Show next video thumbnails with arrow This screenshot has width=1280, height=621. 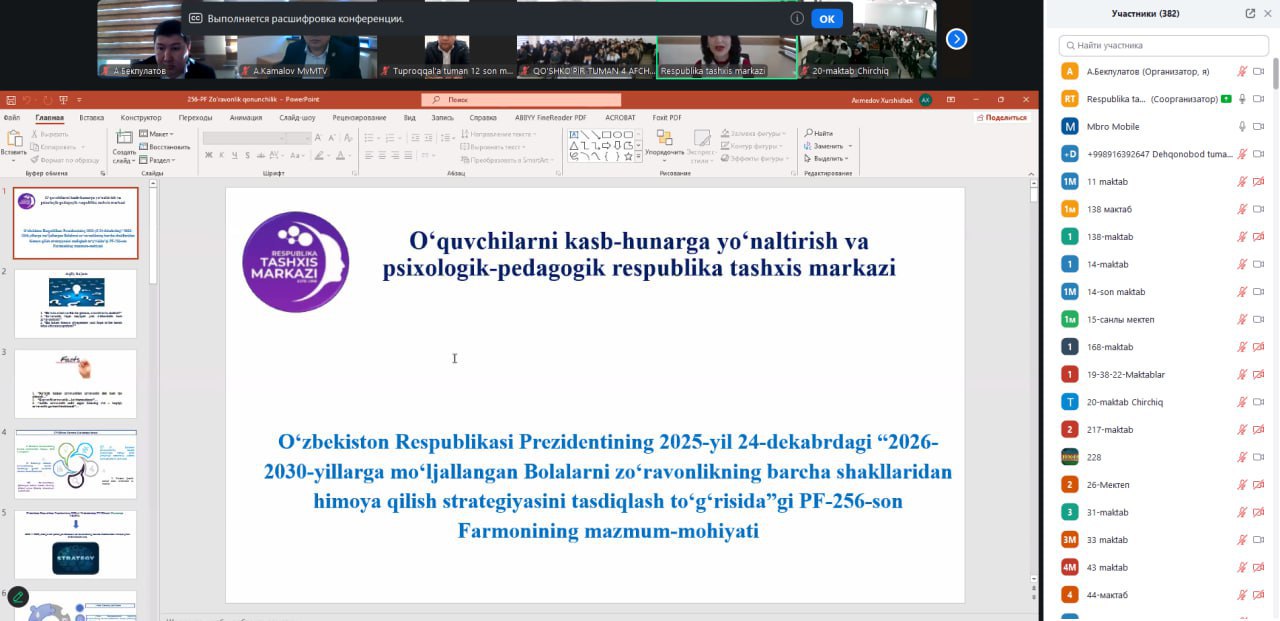coord(957,39)
